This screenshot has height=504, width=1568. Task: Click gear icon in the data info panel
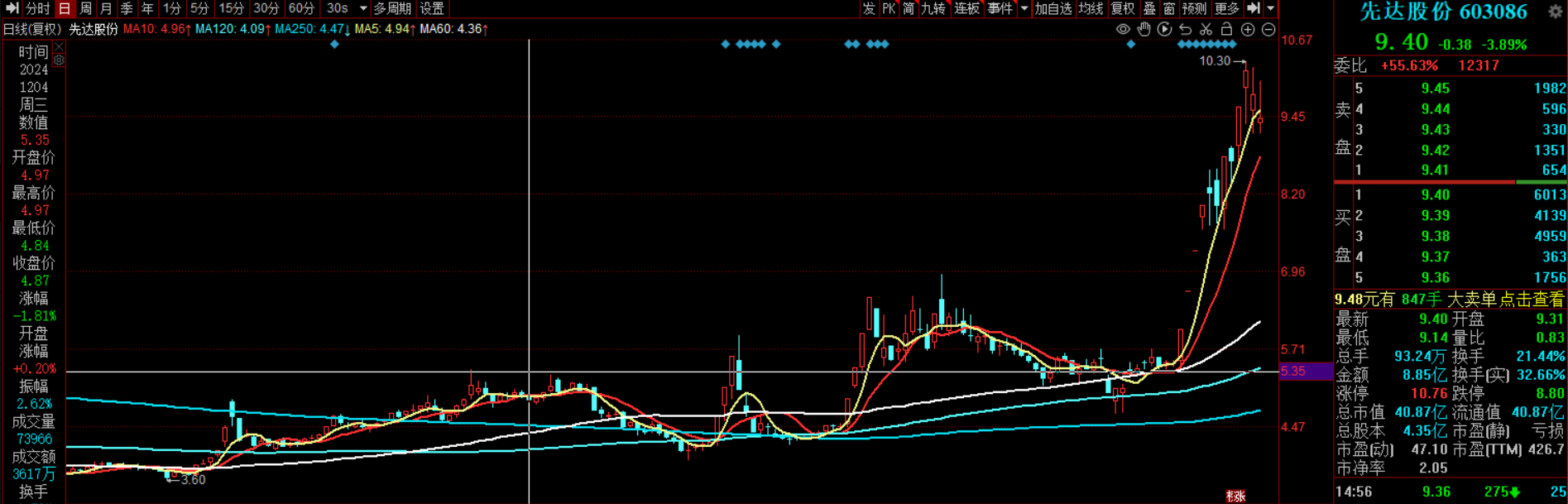point(59,60)
